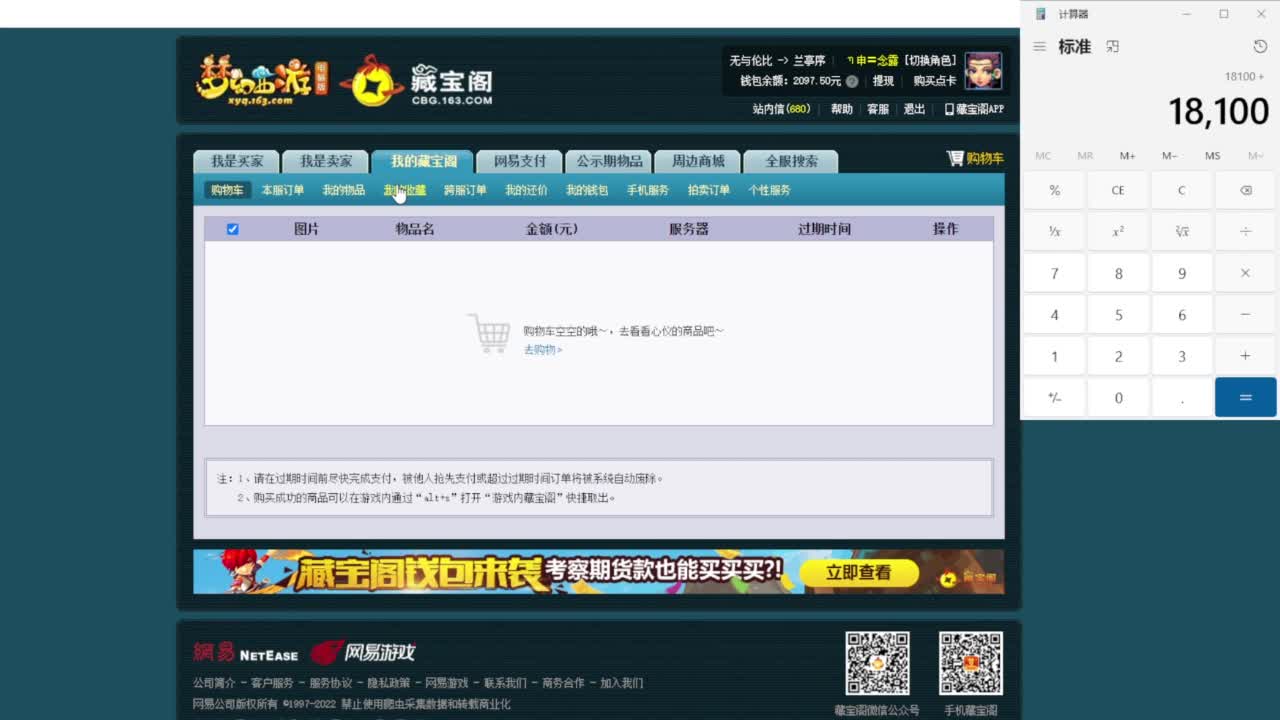
Task: Click the wallet balance help question icon
Action: tap(852, 81)
